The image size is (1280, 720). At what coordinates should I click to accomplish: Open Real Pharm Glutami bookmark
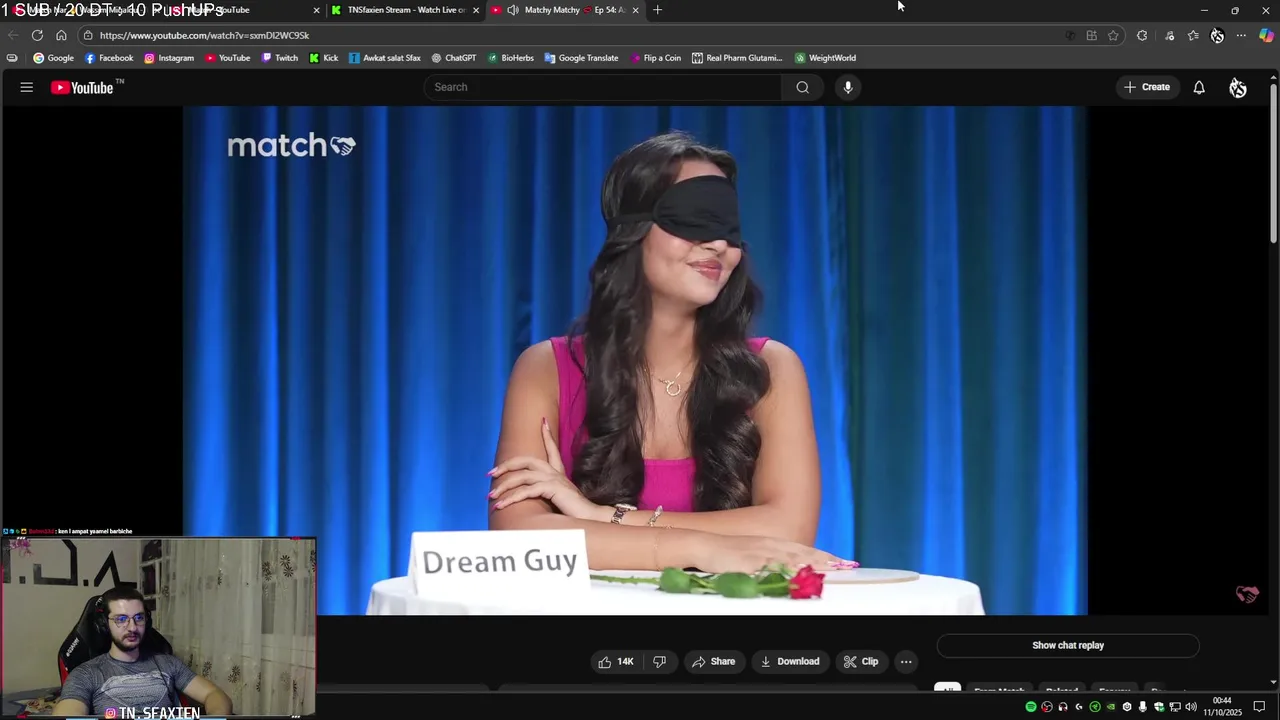coord(737,58)
